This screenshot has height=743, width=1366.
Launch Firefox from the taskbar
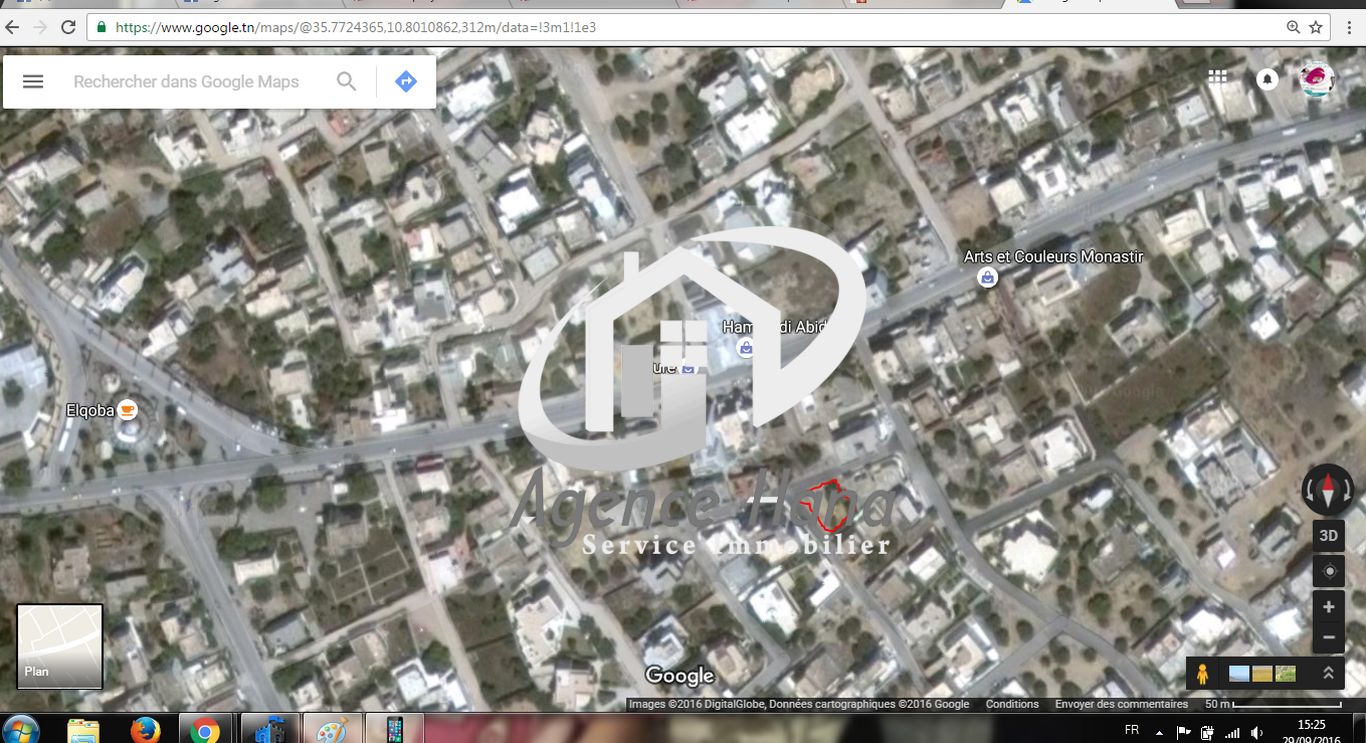[x=145, y=729]
